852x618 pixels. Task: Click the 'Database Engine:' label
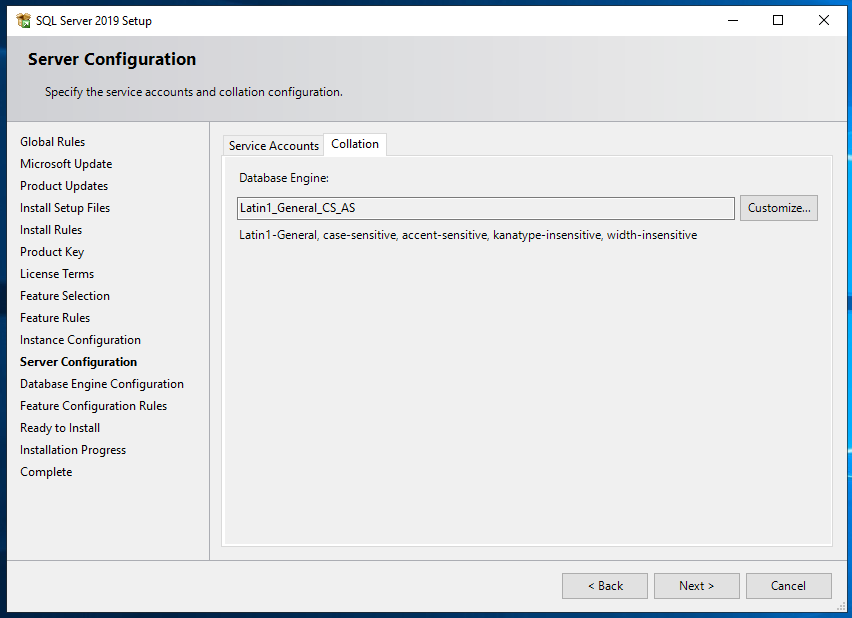[x=284, y=178]
